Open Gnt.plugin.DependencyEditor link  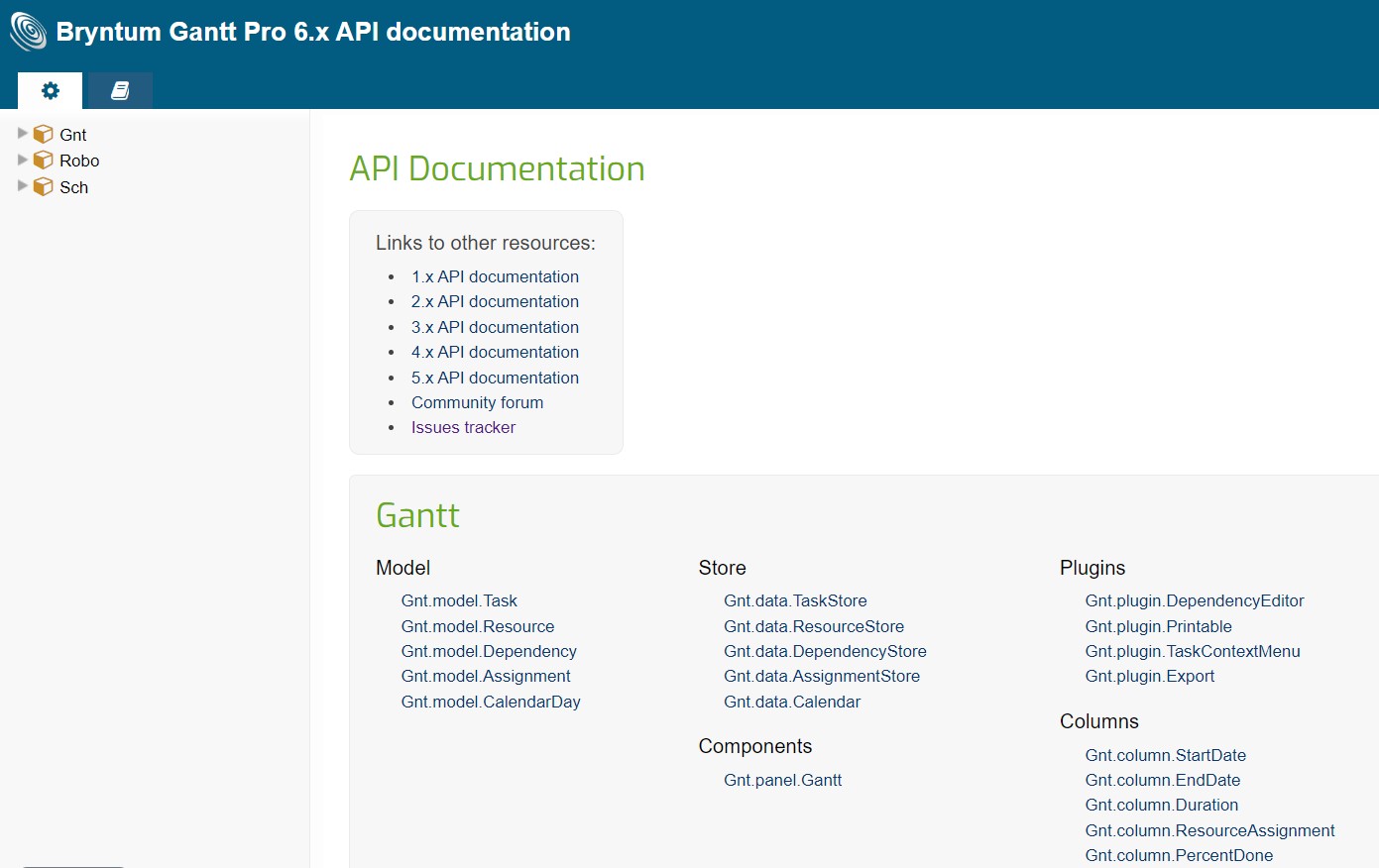coord(1195,600)
